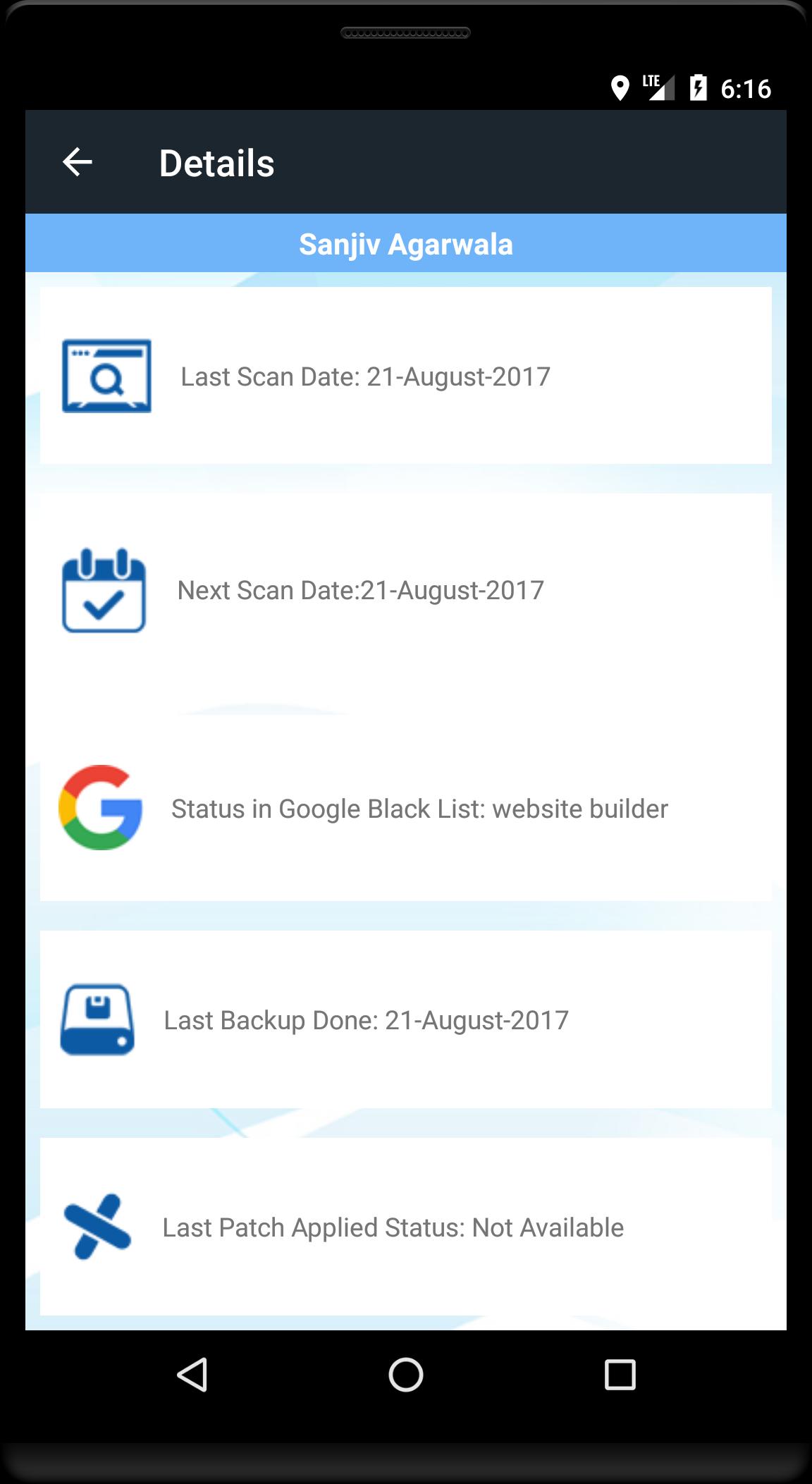The height and width of the screenshot is (1484, 812).
Task: Tap the battery charging status icon
Action: coord(698,87)
